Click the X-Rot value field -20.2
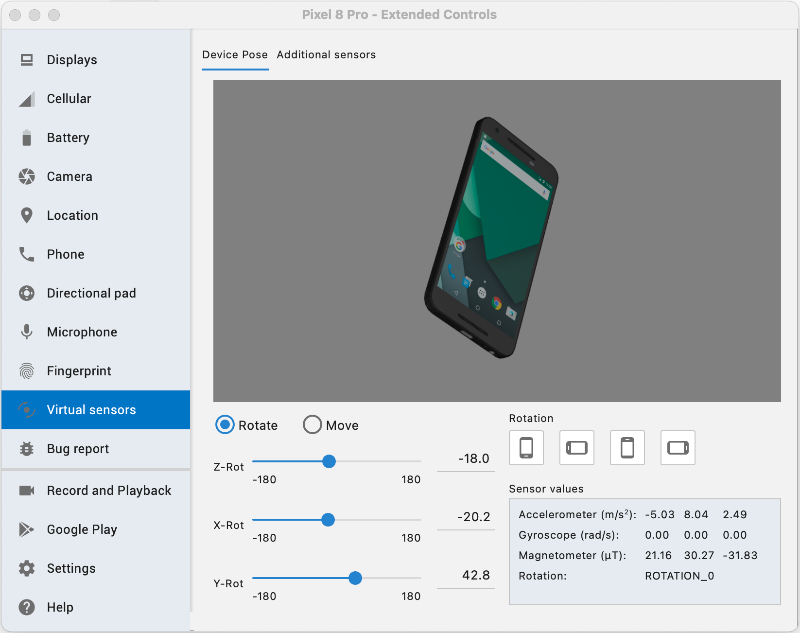The height and width of the screenshot is (633, 800). click(x=466, y=517)
